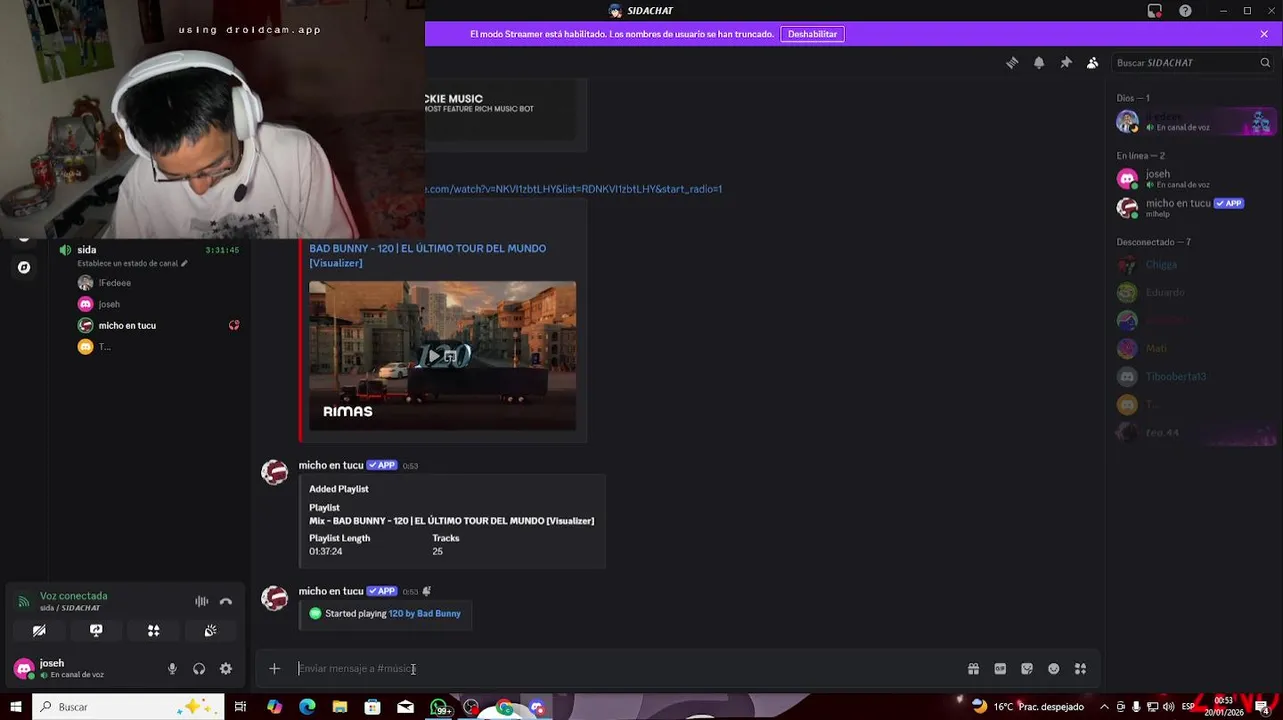The width and height of the screenshot is (1283, 720).
Task: Open the GIF picker
Action: tap(1000, 669)
